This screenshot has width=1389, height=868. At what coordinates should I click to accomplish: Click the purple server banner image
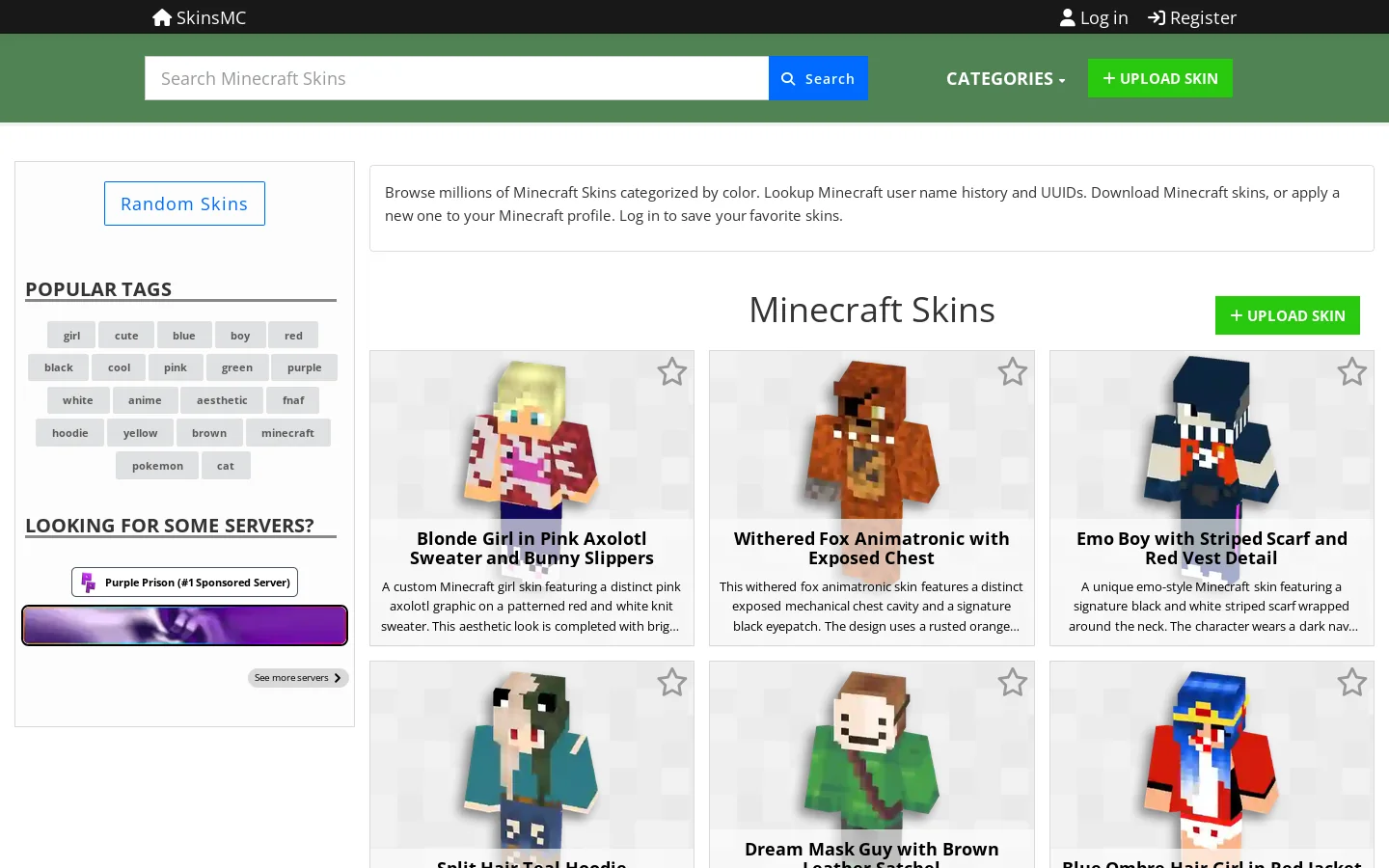[x=184, y=625]
